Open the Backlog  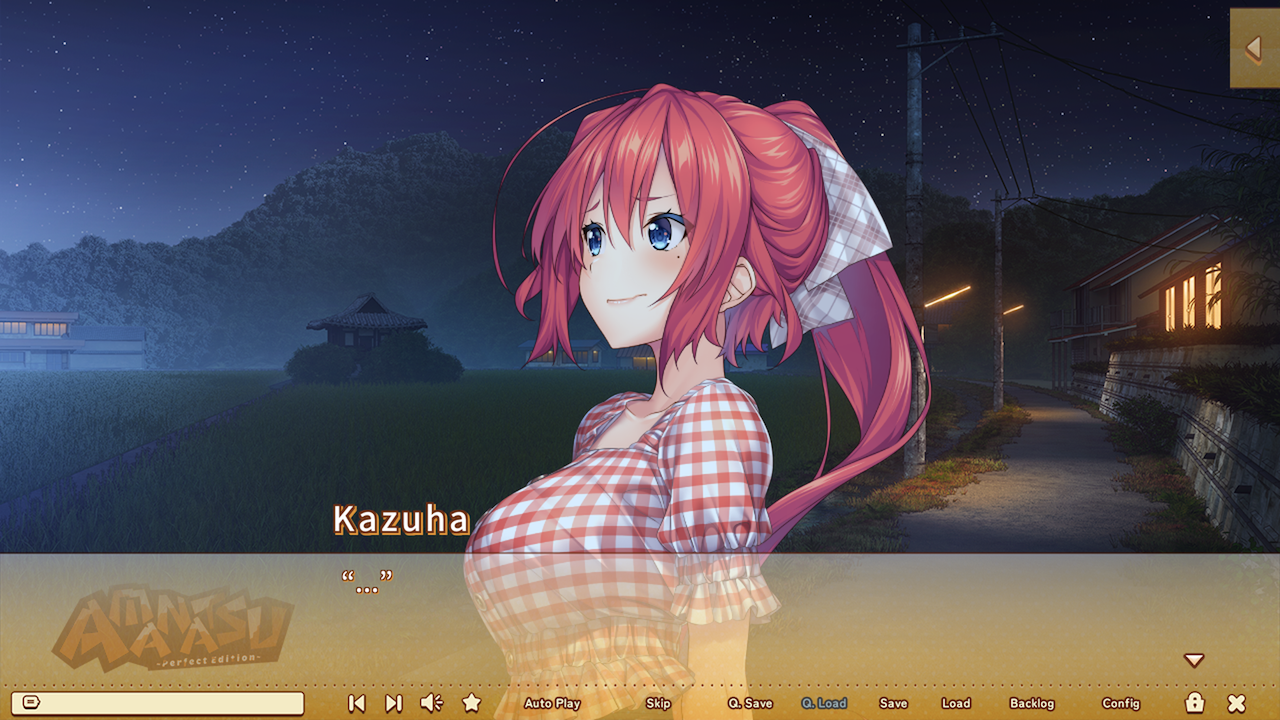click(1032, 703)
